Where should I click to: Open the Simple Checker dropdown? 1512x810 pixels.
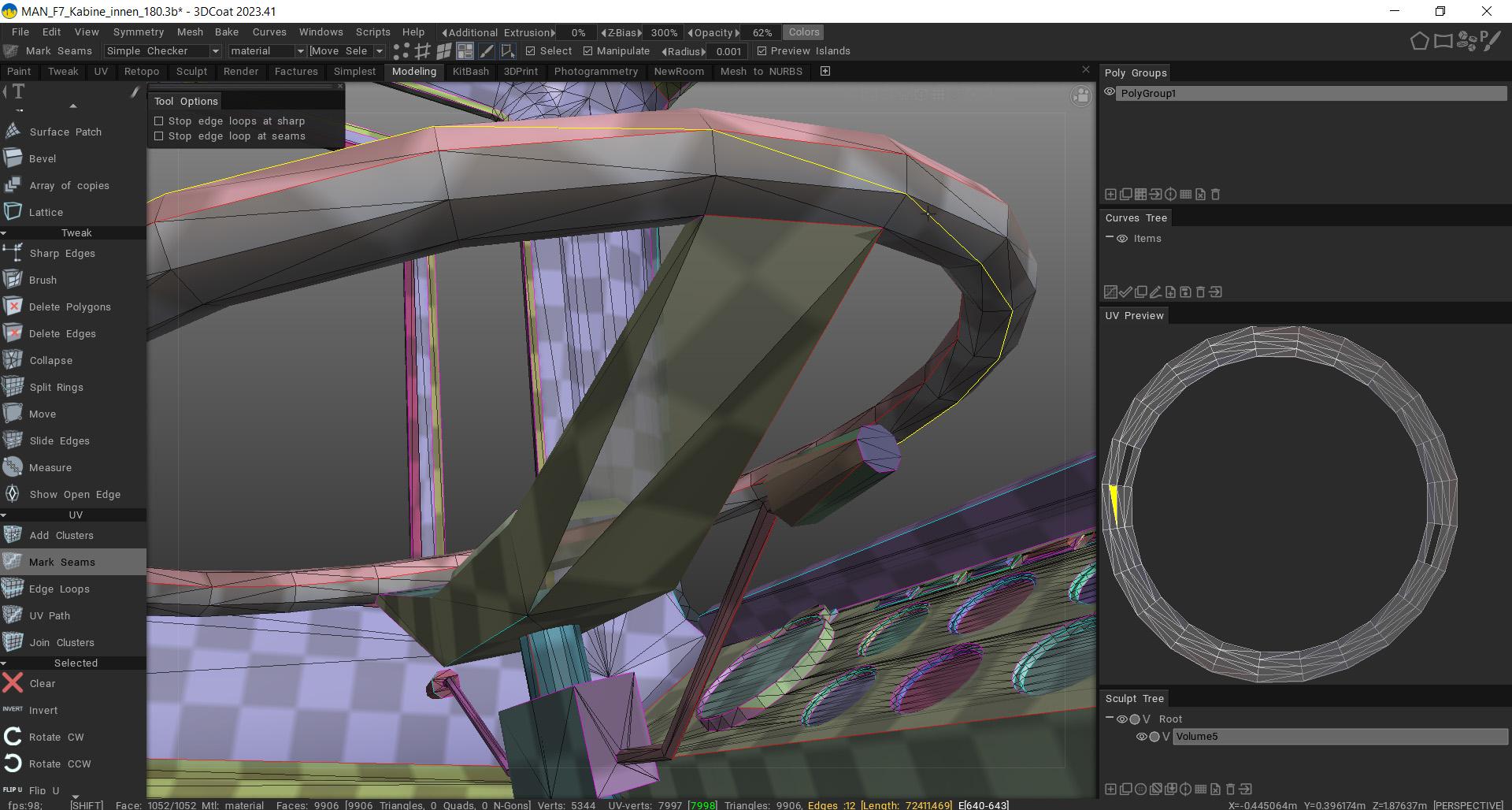[163, 51]
